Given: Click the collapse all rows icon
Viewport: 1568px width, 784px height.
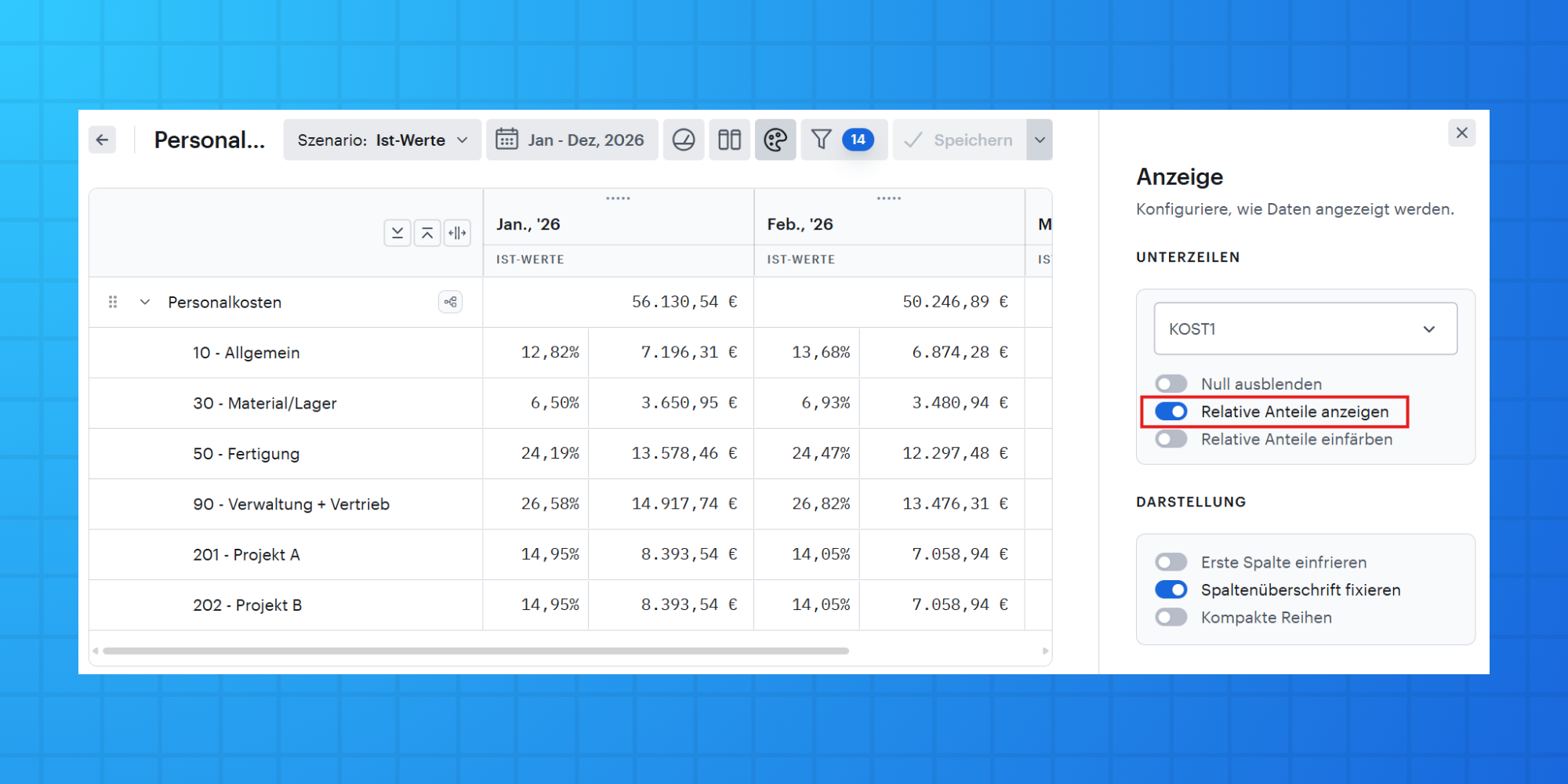Looking at the screenshot, I should tap(427, 233).
